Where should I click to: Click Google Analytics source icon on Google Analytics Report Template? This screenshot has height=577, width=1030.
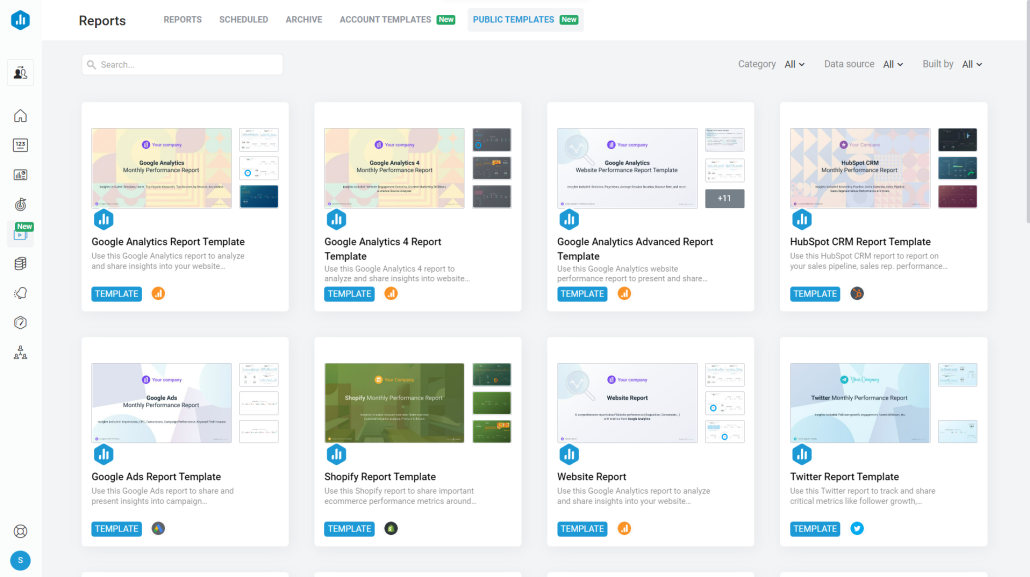(158, 294)
